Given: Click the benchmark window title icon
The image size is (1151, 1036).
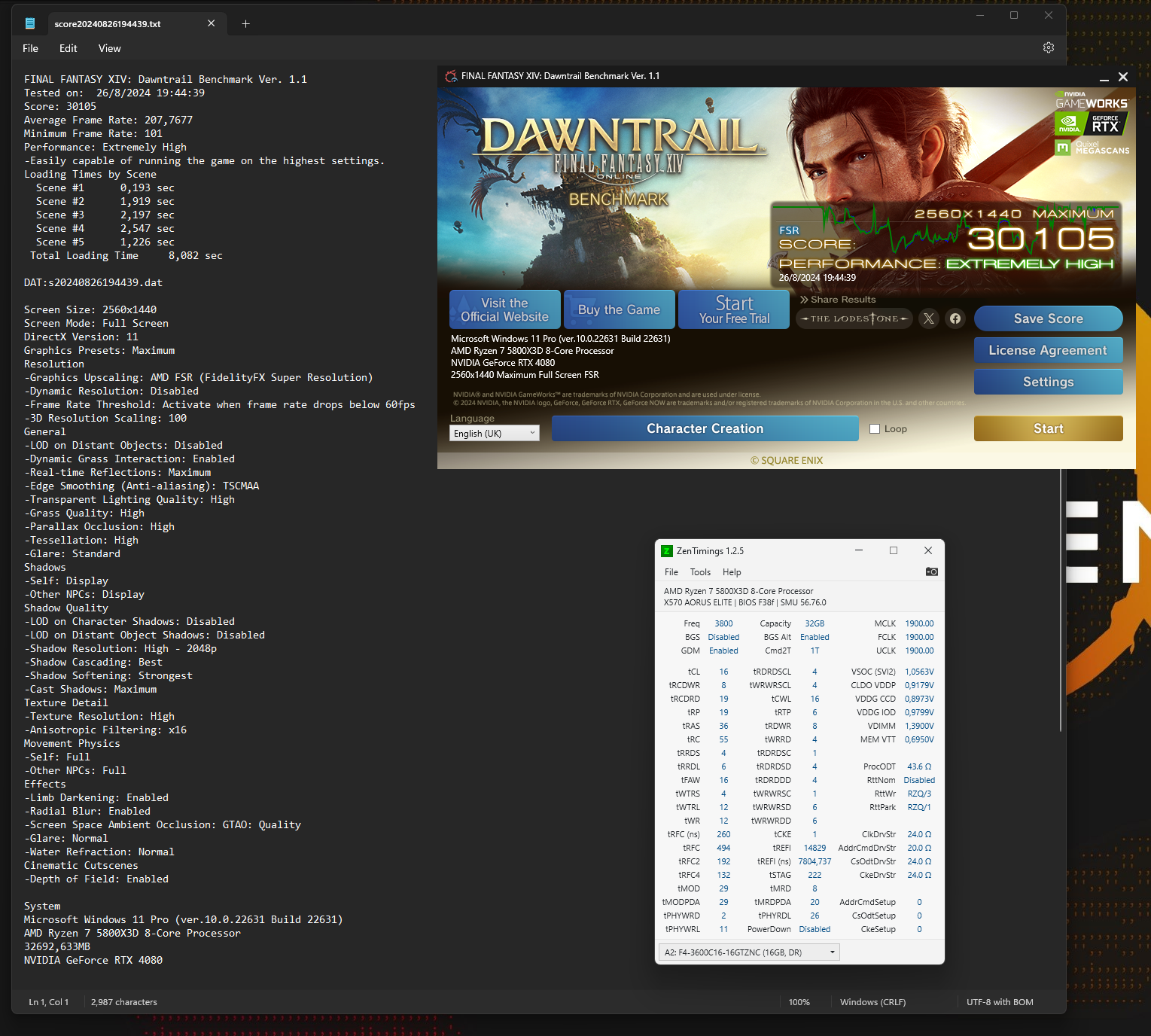Looking at the screenshot, I should (451, 76).
